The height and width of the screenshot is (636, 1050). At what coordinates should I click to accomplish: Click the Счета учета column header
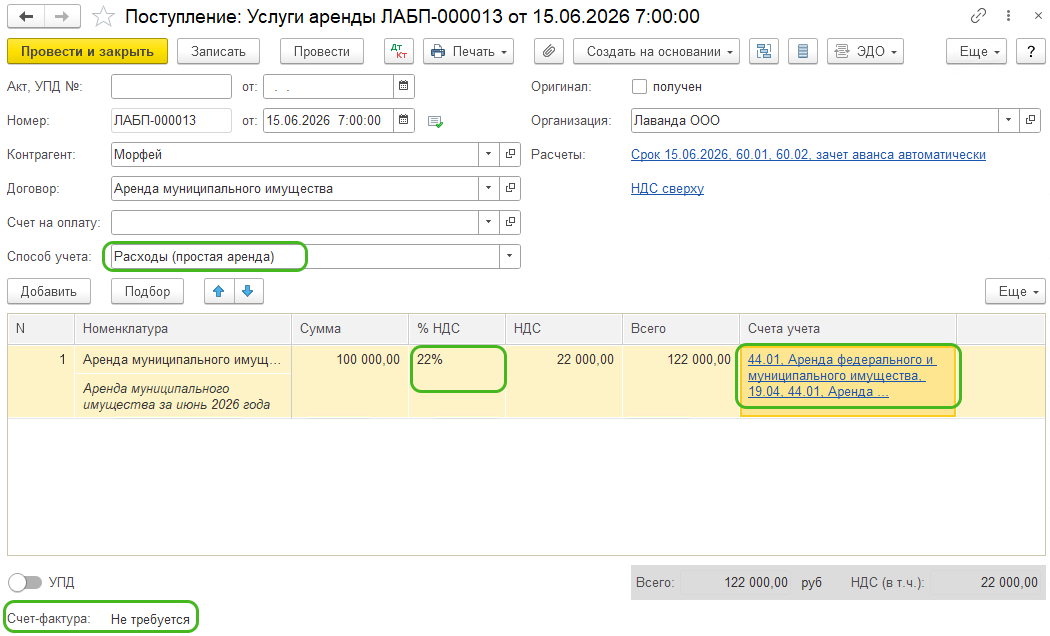[848, 329]
